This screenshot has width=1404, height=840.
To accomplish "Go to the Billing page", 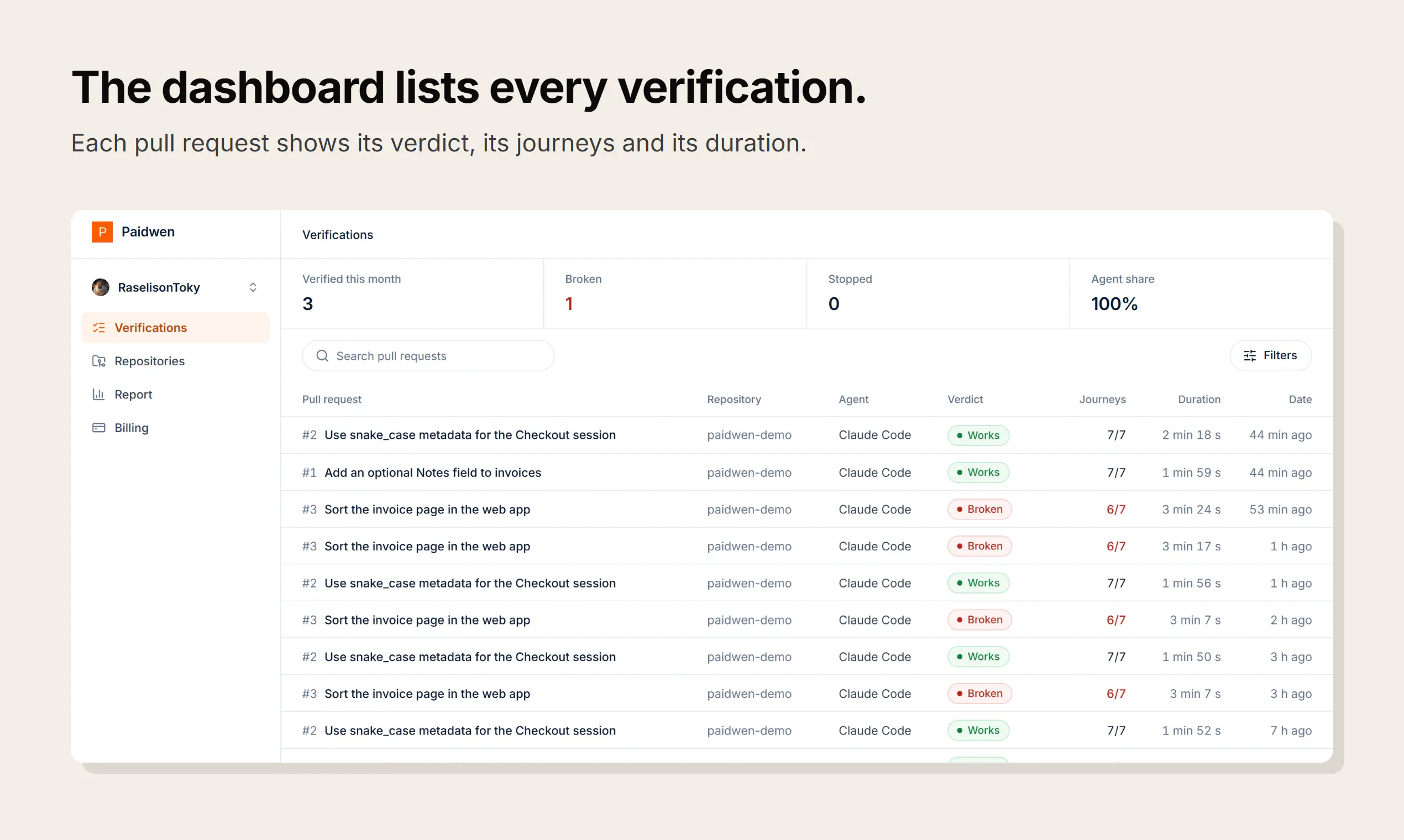I will pos(176,428).
